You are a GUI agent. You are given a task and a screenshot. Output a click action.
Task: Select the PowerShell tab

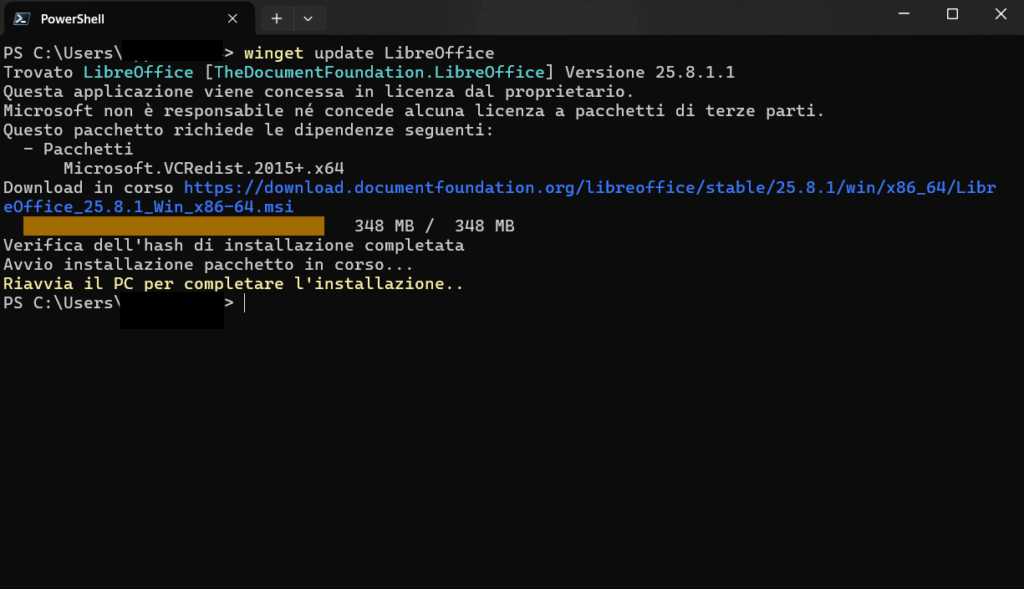129,19
